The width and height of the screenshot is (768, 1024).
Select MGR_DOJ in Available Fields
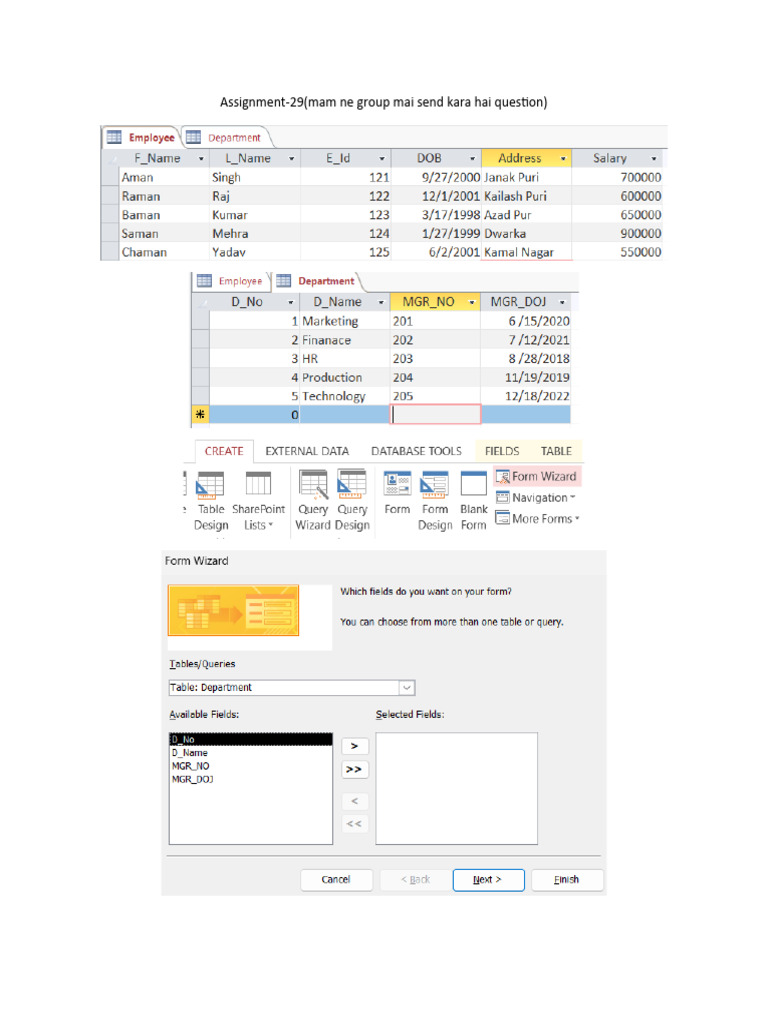click(x=251, y=779)
